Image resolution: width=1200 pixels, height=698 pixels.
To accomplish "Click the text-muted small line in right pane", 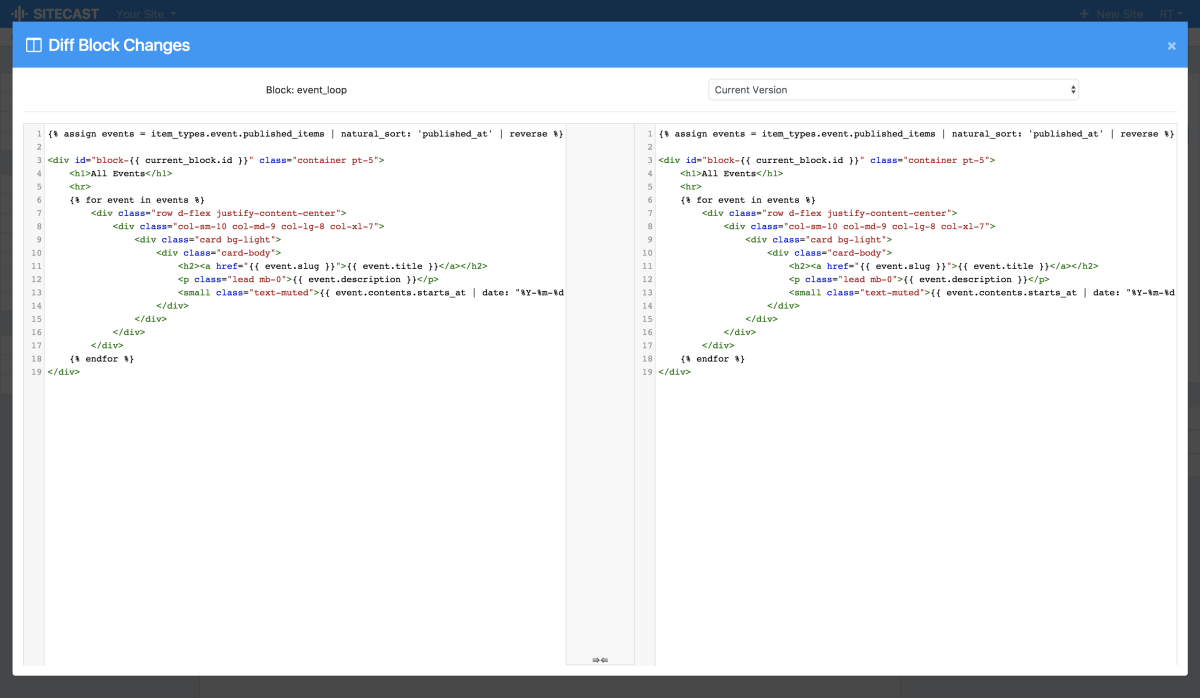I will point(982,292).
